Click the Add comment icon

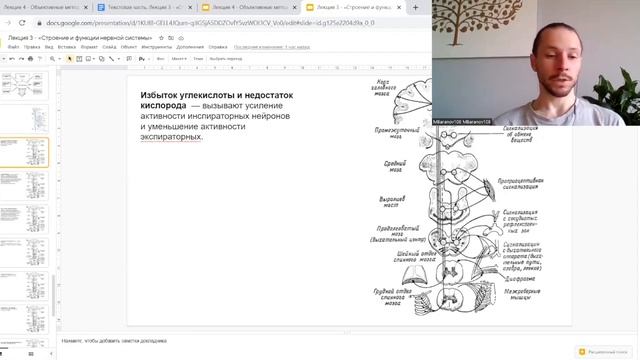click(129, 59)
